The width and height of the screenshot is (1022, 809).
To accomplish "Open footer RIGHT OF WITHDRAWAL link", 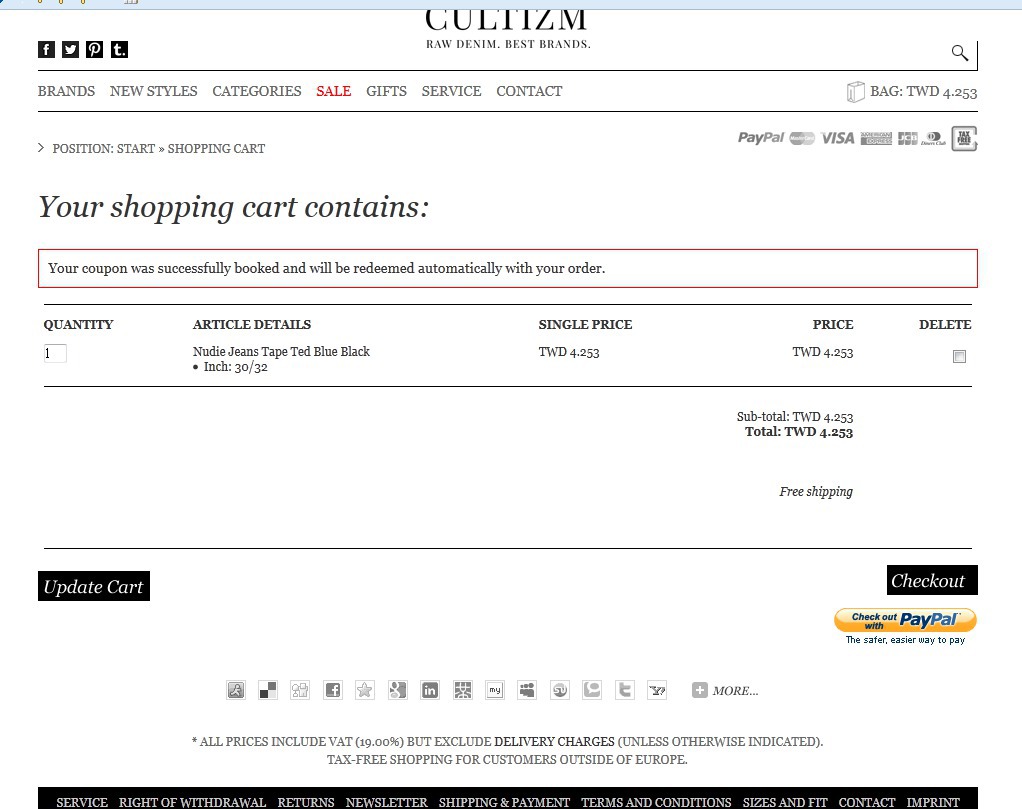I will [192, 802].
